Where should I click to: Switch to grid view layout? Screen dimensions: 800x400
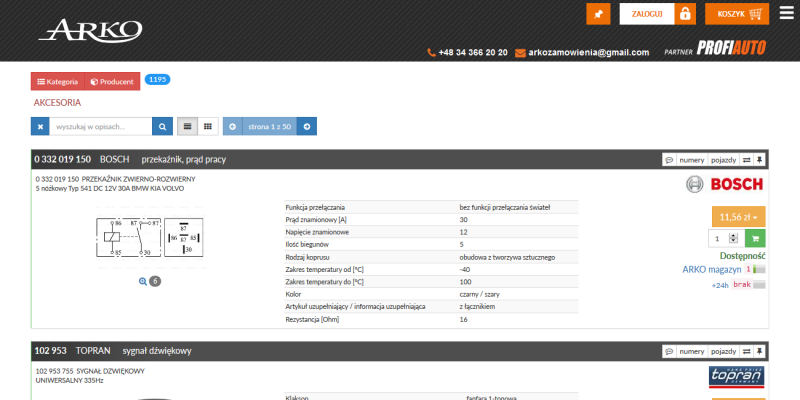point(208,127)
